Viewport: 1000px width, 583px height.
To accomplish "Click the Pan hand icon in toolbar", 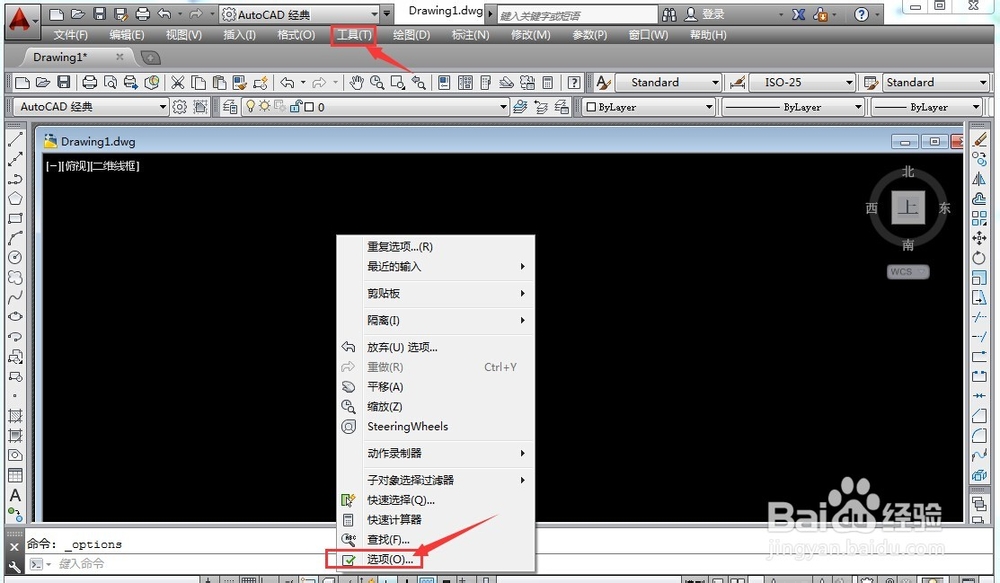I will [357, 82].
